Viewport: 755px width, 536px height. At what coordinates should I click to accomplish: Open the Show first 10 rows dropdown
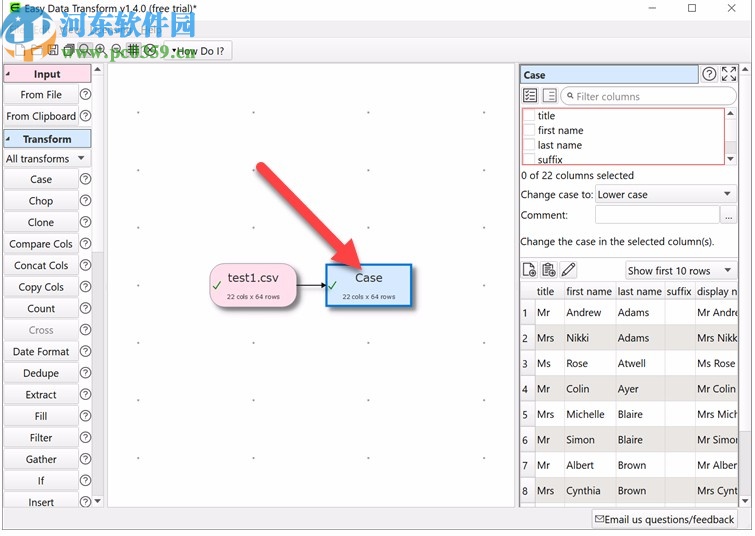pos(680,271)
